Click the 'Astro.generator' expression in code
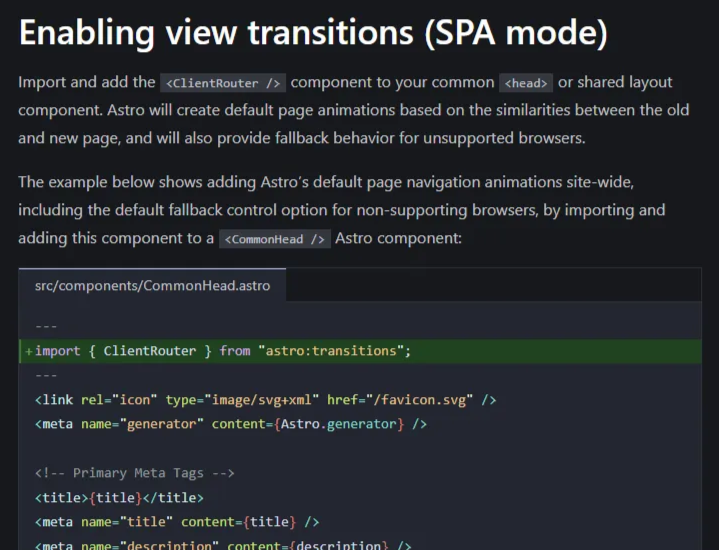The width and height of the screenshot is (719, 550). click(x=338, y=424)
